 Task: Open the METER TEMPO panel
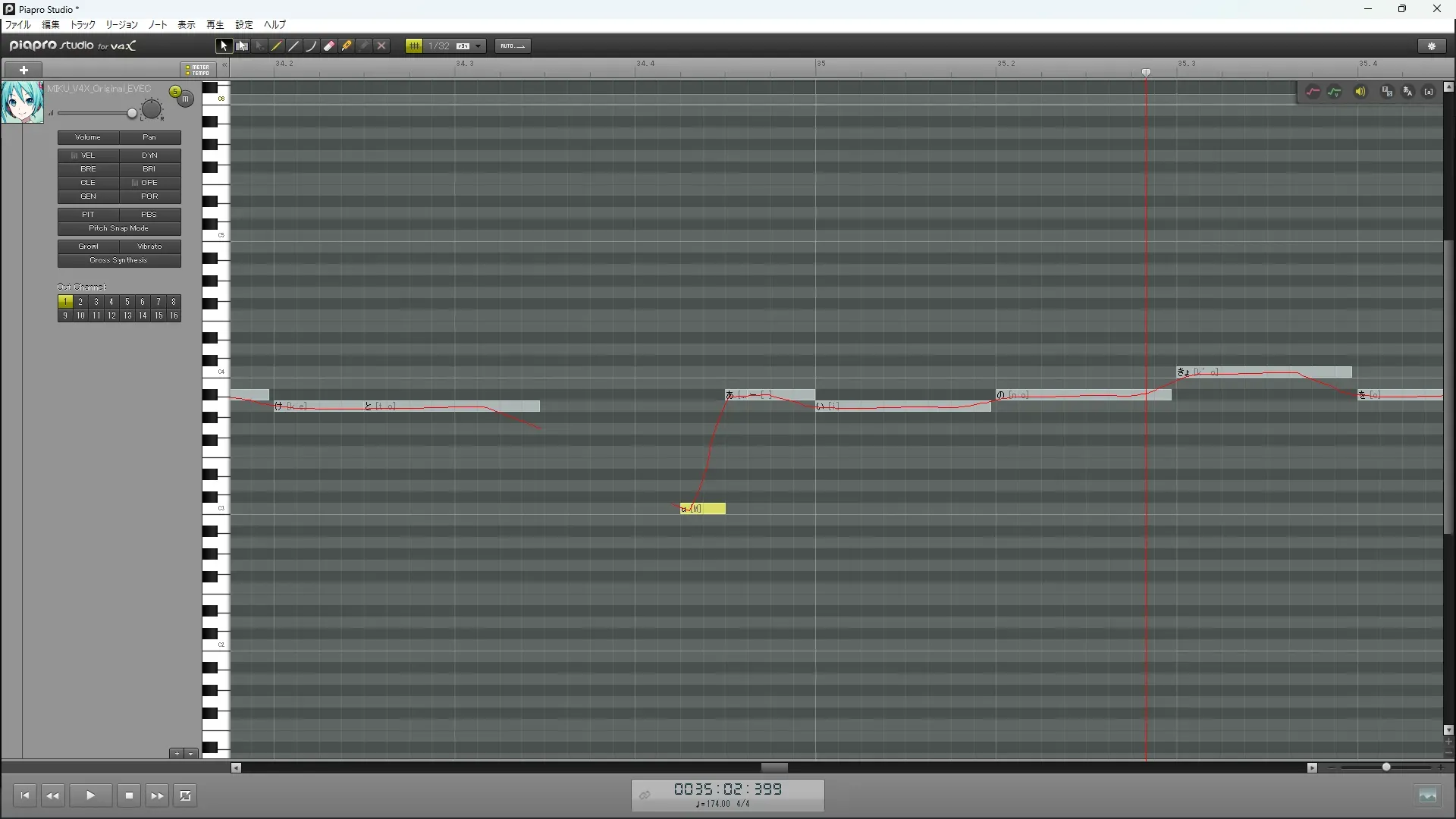tap(198, 70)
